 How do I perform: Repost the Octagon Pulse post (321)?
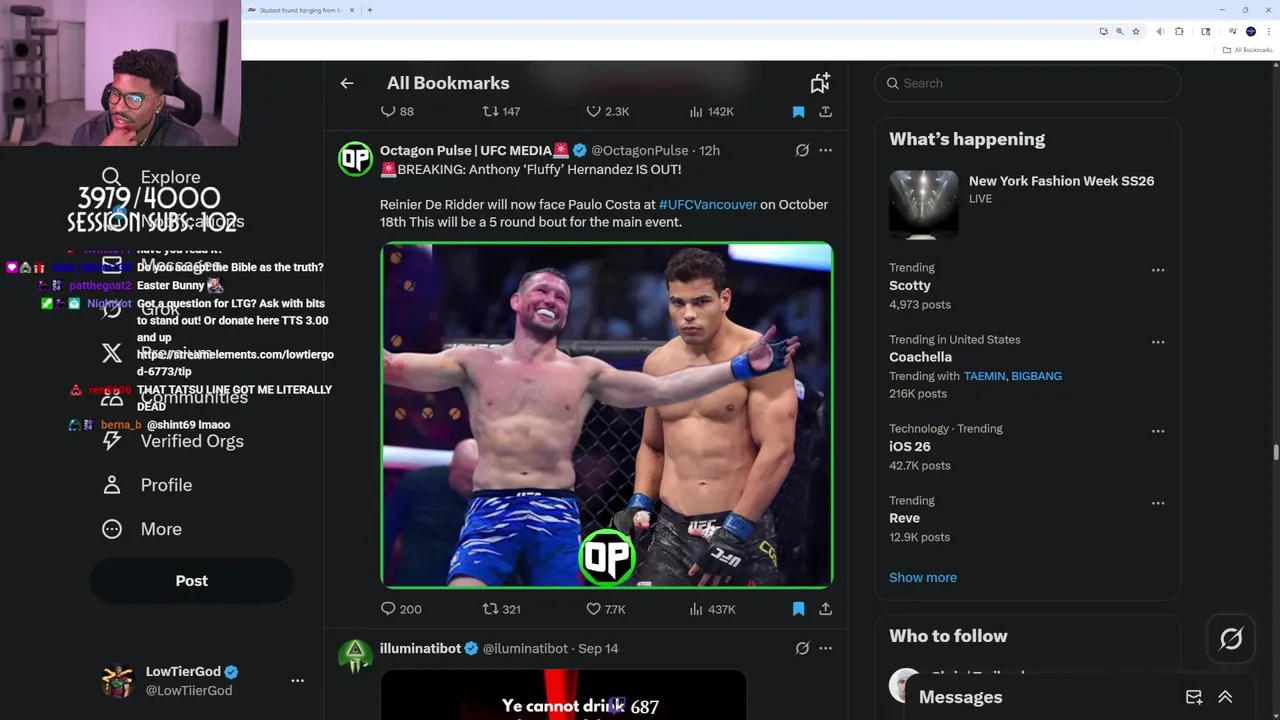(502, 609)
